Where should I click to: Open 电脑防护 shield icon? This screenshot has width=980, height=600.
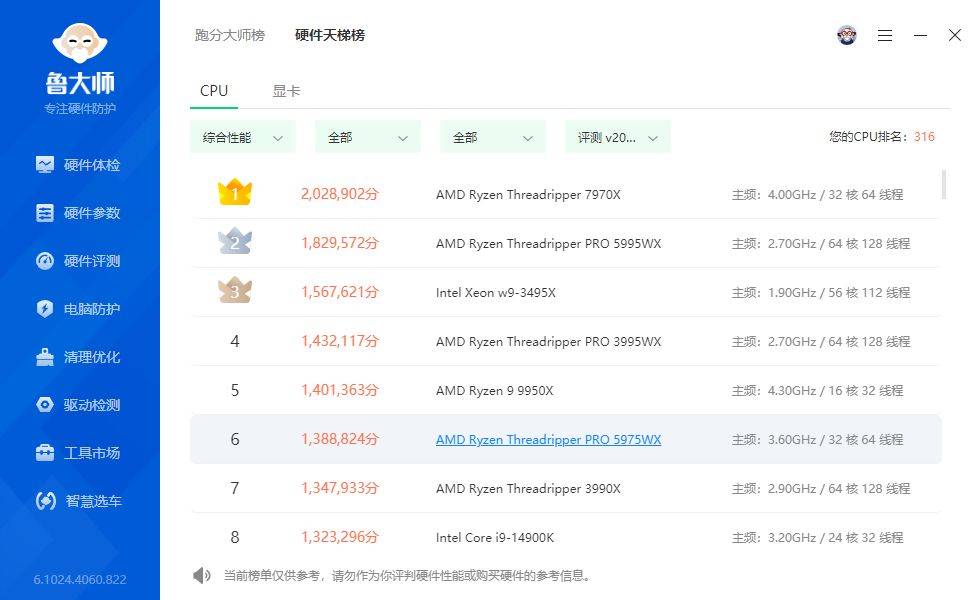tap(45, 309)
